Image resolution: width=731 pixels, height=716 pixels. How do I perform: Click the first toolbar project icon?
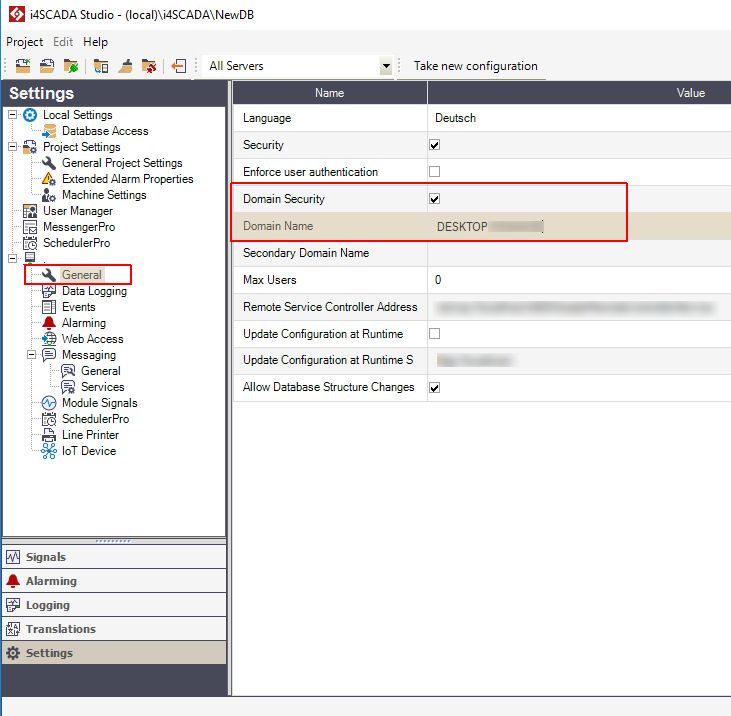pos(22,66)
